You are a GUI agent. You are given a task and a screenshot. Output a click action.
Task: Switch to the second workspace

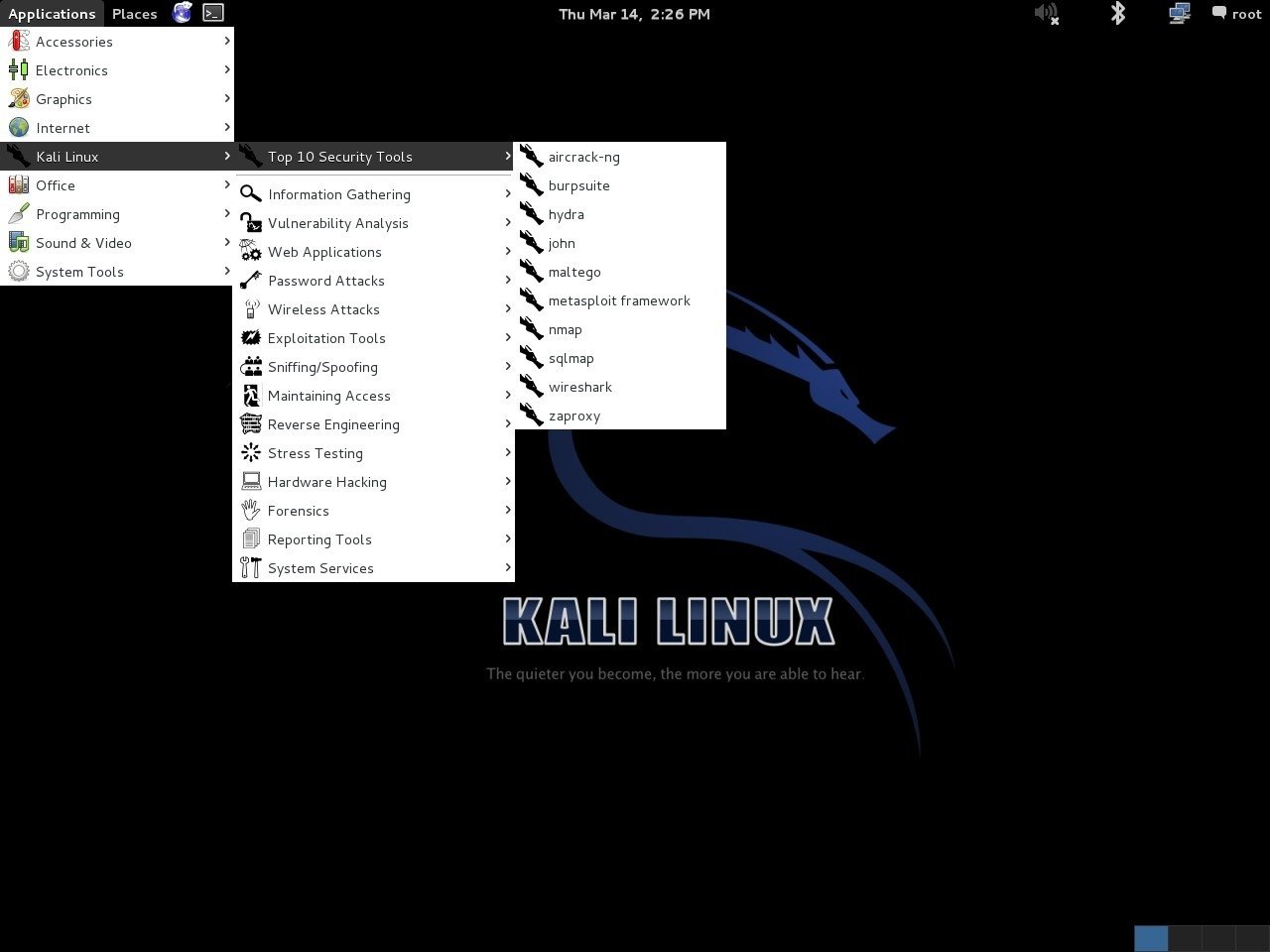[x=1185, y=938]
